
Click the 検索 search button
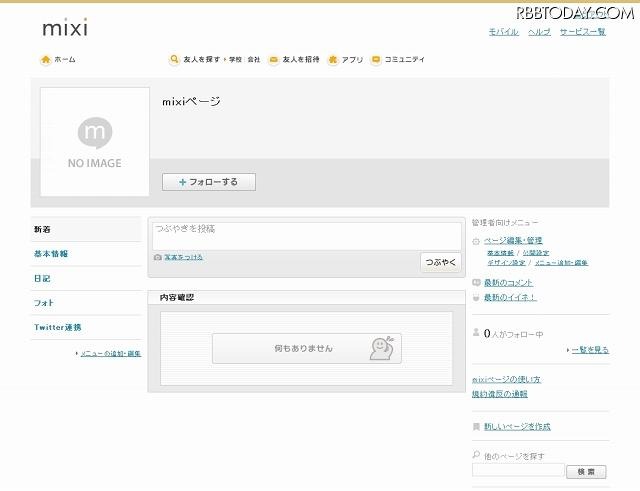coord(586,472)
